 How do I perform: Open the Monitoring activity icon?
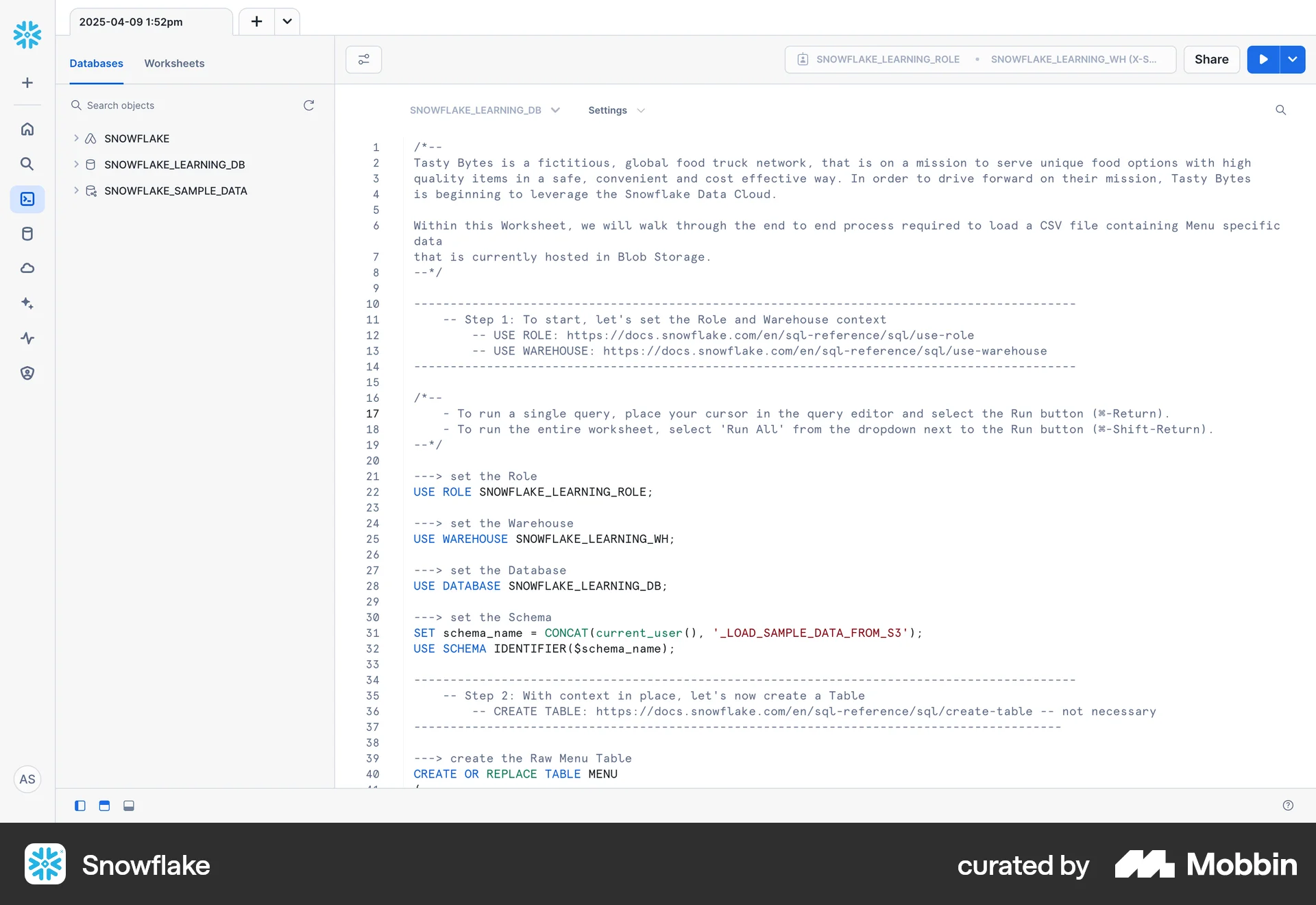[27, 338]
